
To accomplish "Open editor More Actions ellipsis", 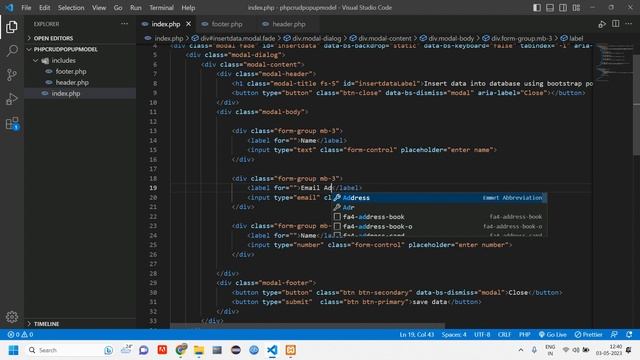I will pyautogui.click(x=629, y=24).
